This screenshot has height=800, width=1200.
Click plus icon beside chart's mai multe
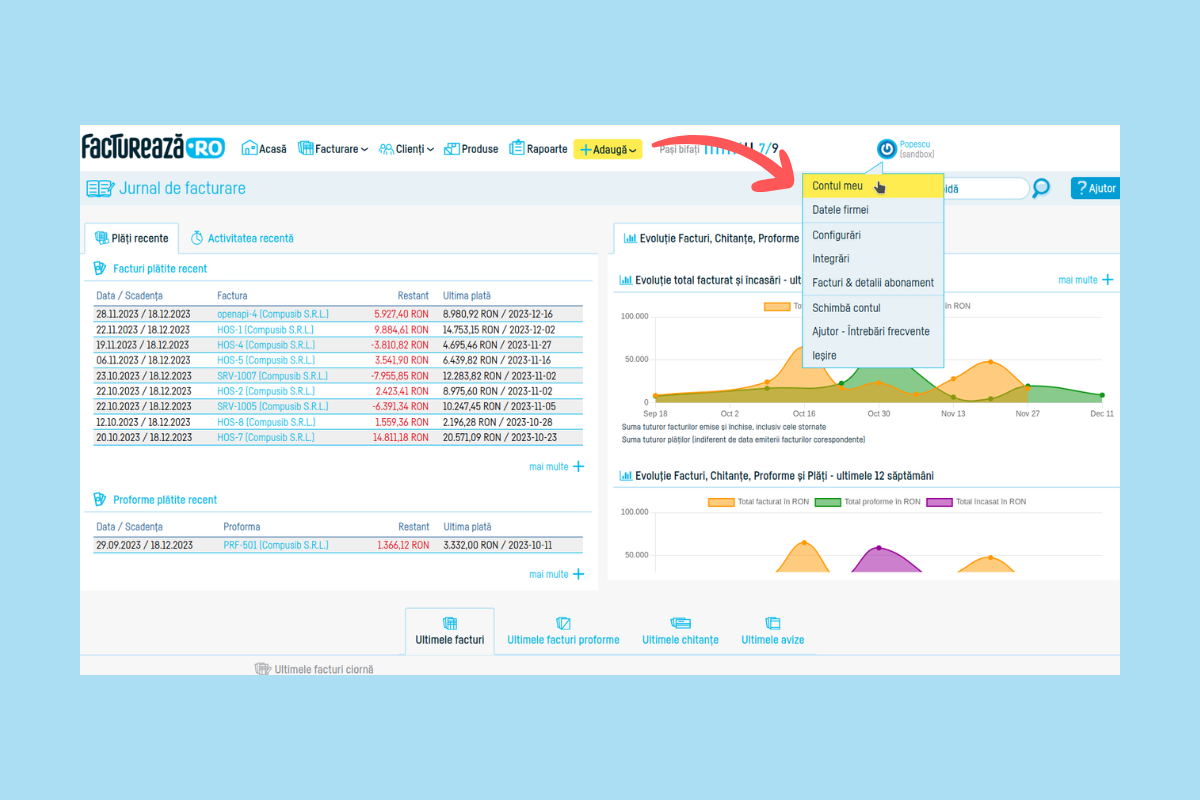pyautogui.click(x=1107, y=280)
